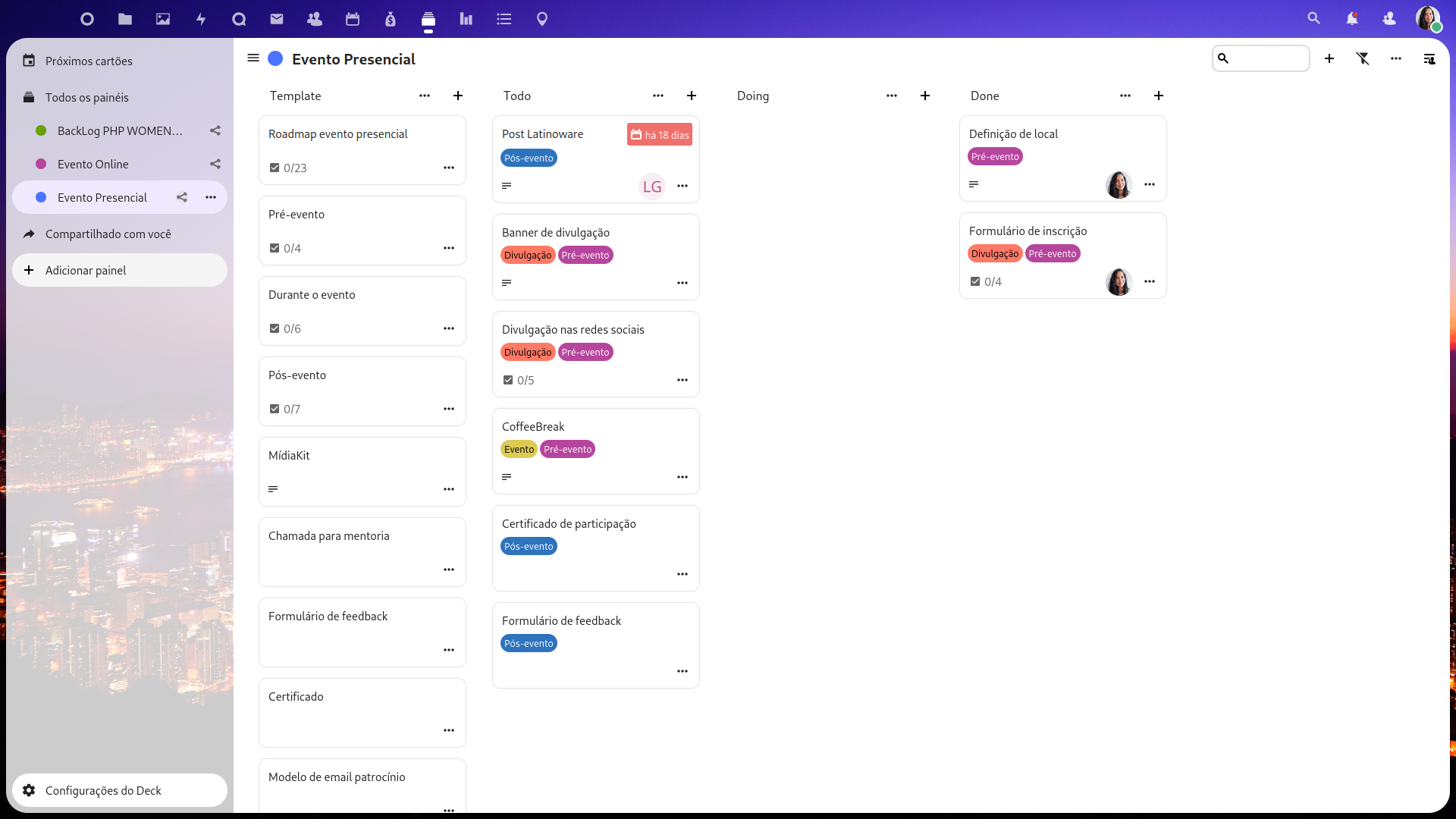Open Evento Presencial sidebar three-dot menu
Image resolution: width=1456 pixels, height=819 pixels.
pos(211,197)
